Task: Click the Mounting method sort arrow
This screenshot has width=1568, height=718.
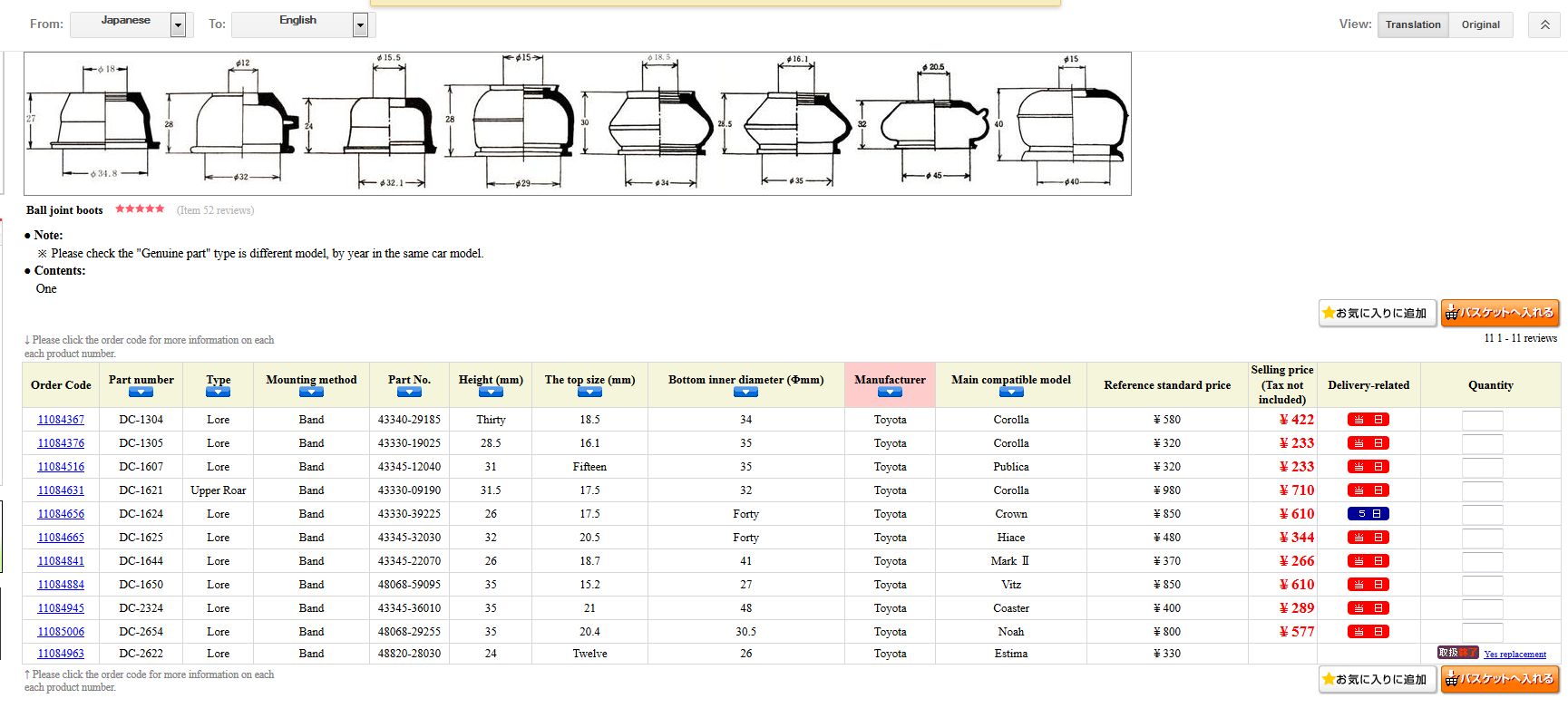Action: coord(311,393)
